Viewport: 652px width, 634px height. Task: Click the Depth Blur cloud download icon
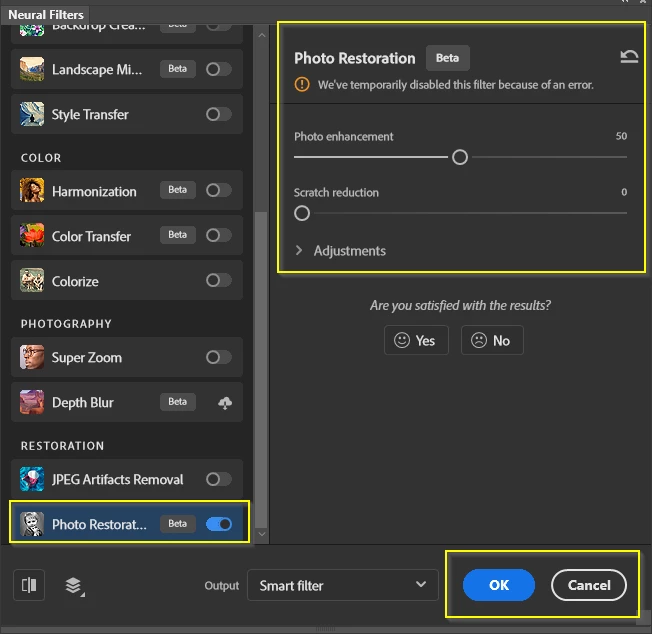click(x=225, y=402)
